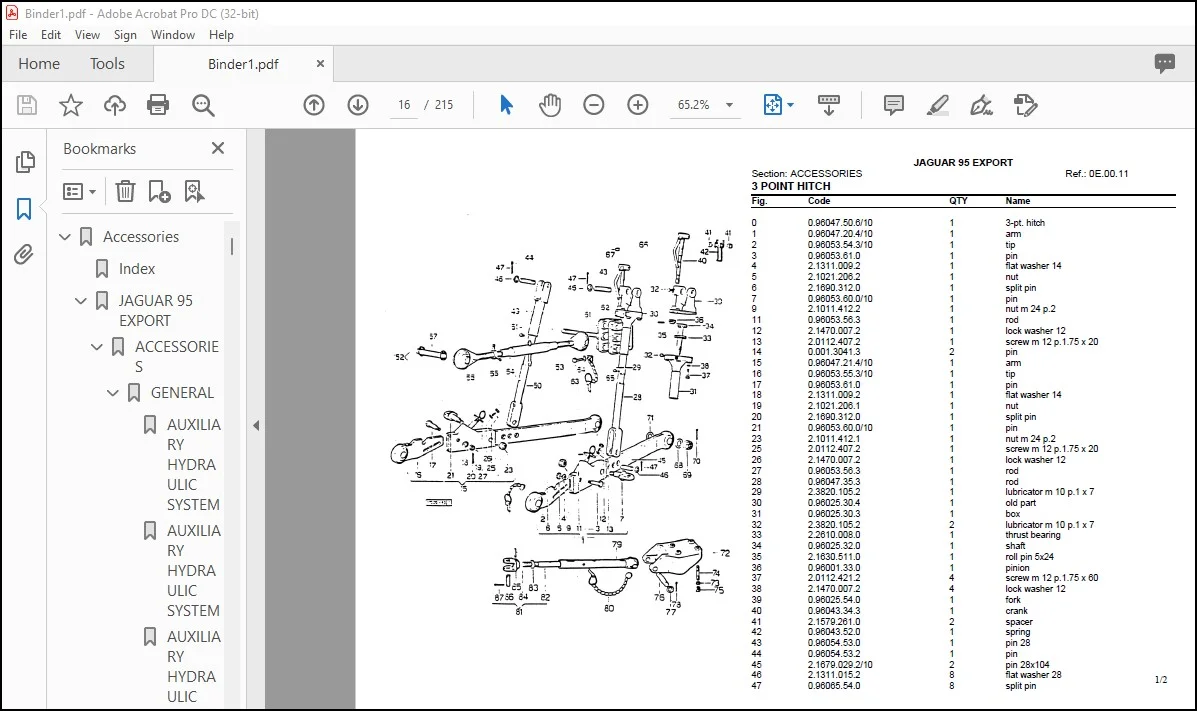Click the scrolling mode keyboard icon
The image size is (1197, 711).
point(828,105)
